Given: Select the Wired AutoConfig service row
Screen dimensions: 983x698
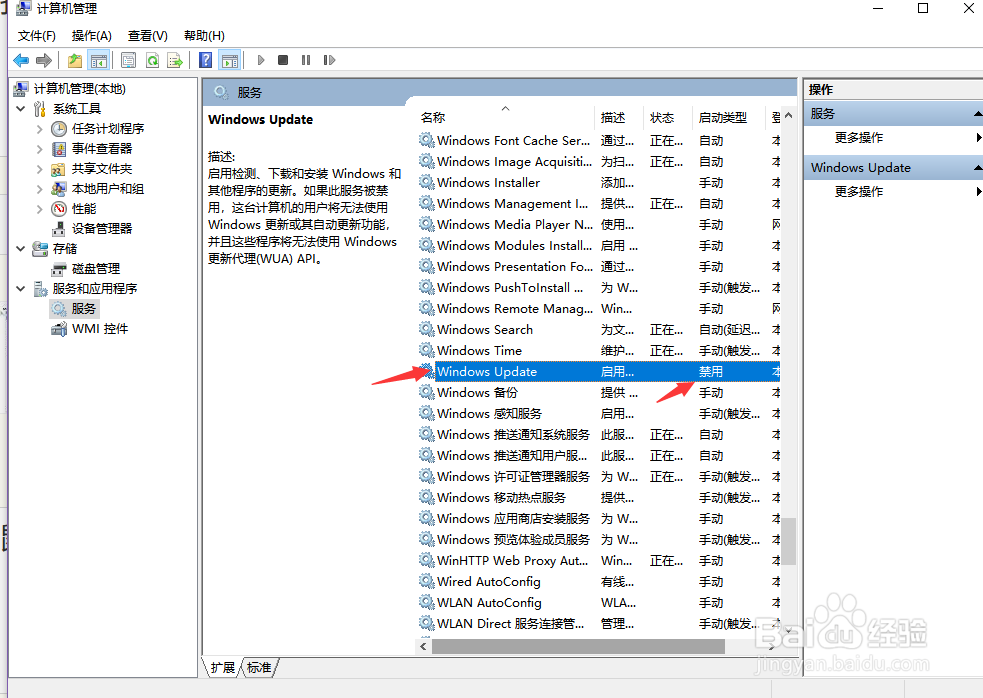Looking at the screenshot, I should (x=599, y=581).
